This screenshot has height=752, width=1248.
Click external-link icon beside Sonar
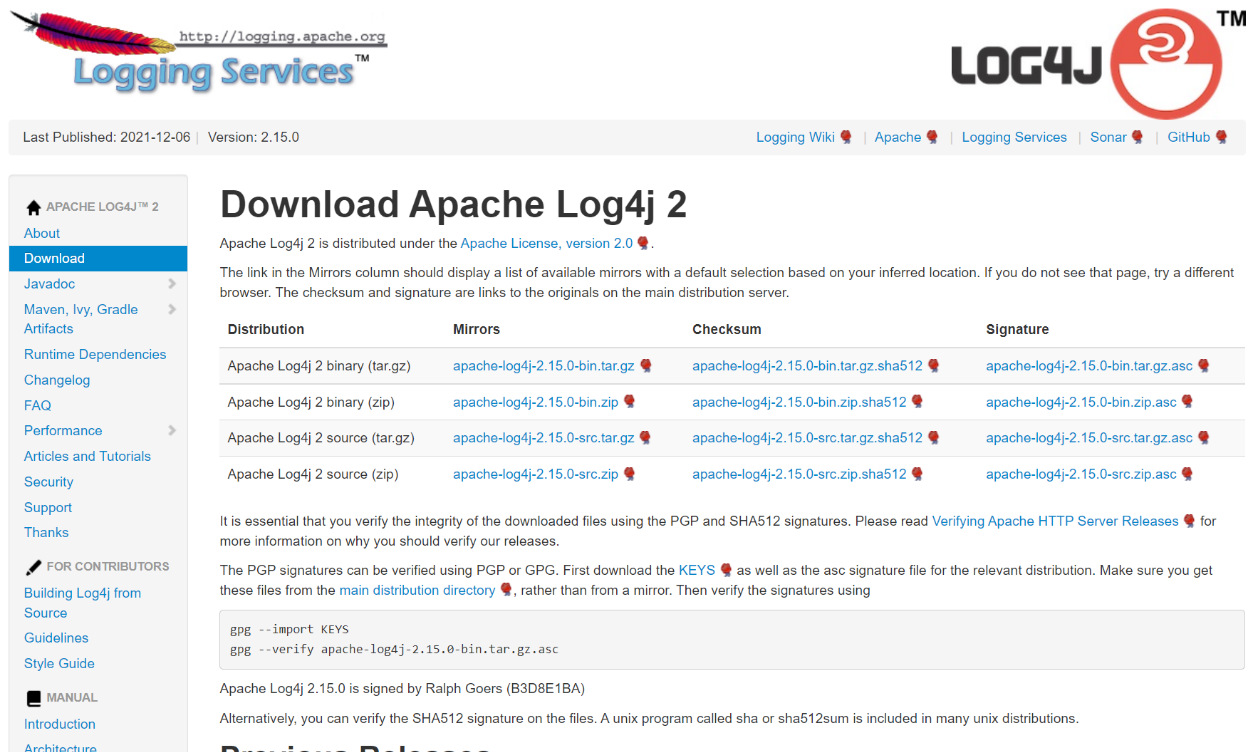(1137, 137)
